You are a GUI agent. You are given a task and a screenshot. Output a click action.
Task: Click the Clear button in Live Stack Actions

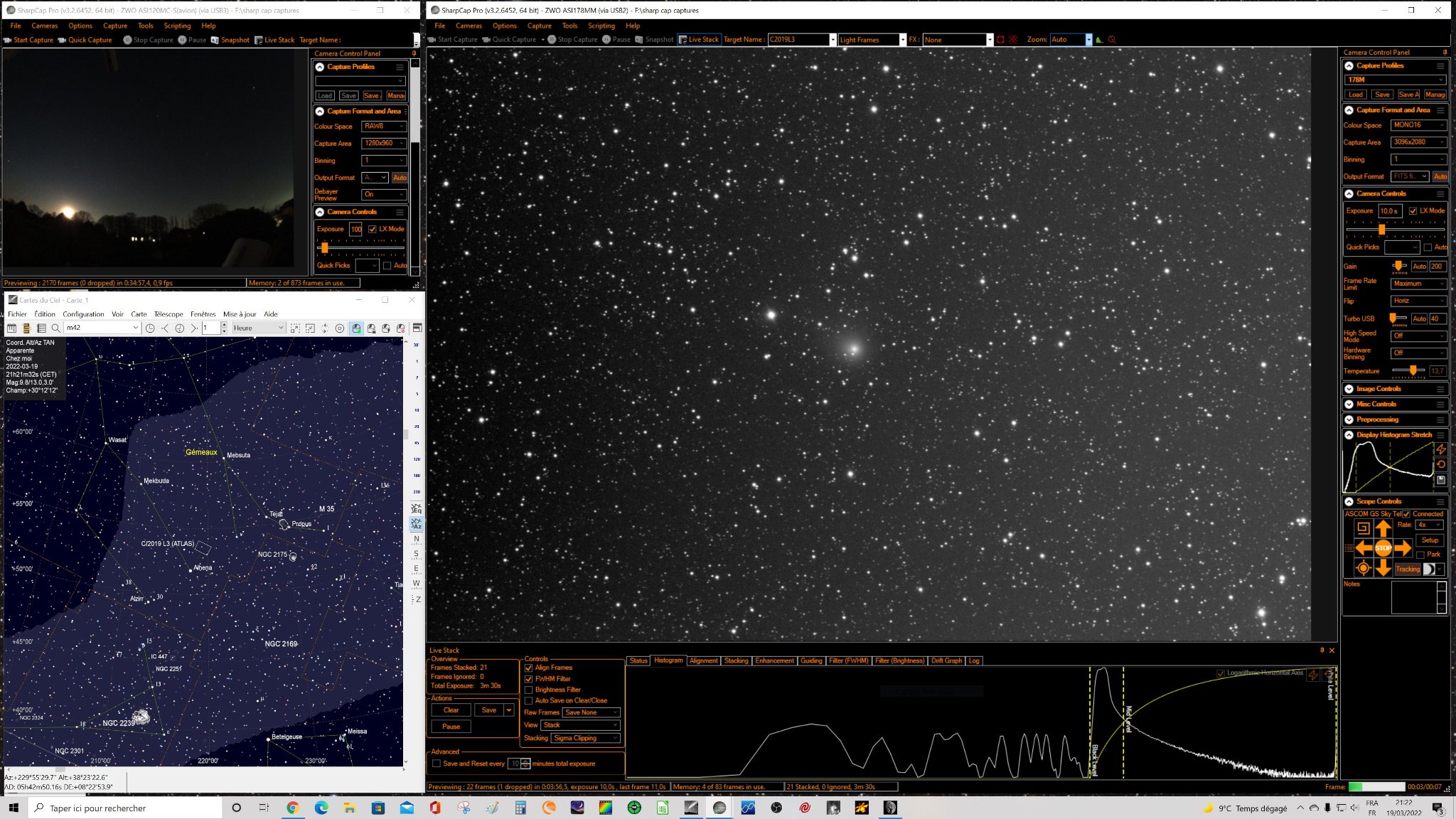tap(451, 710)
